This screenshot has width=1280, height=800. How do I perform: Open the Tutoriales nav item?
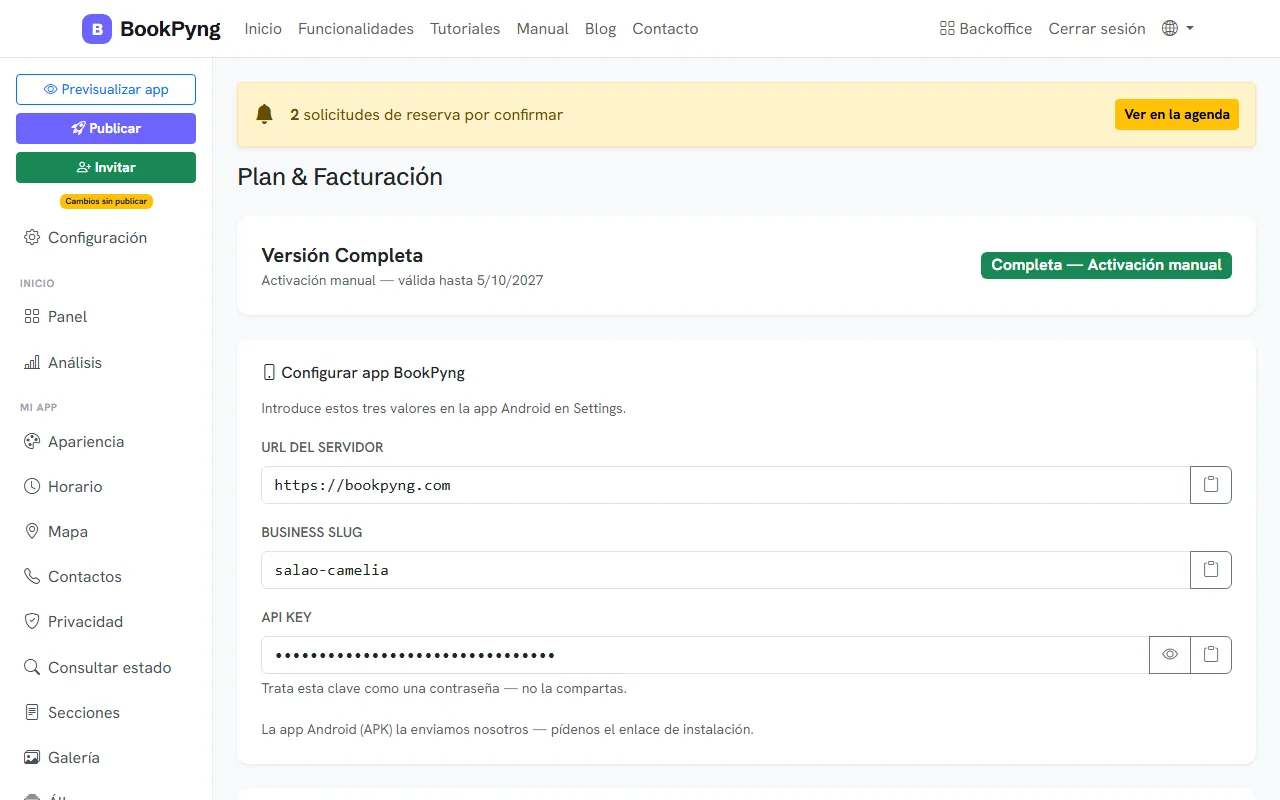point(465,29)
